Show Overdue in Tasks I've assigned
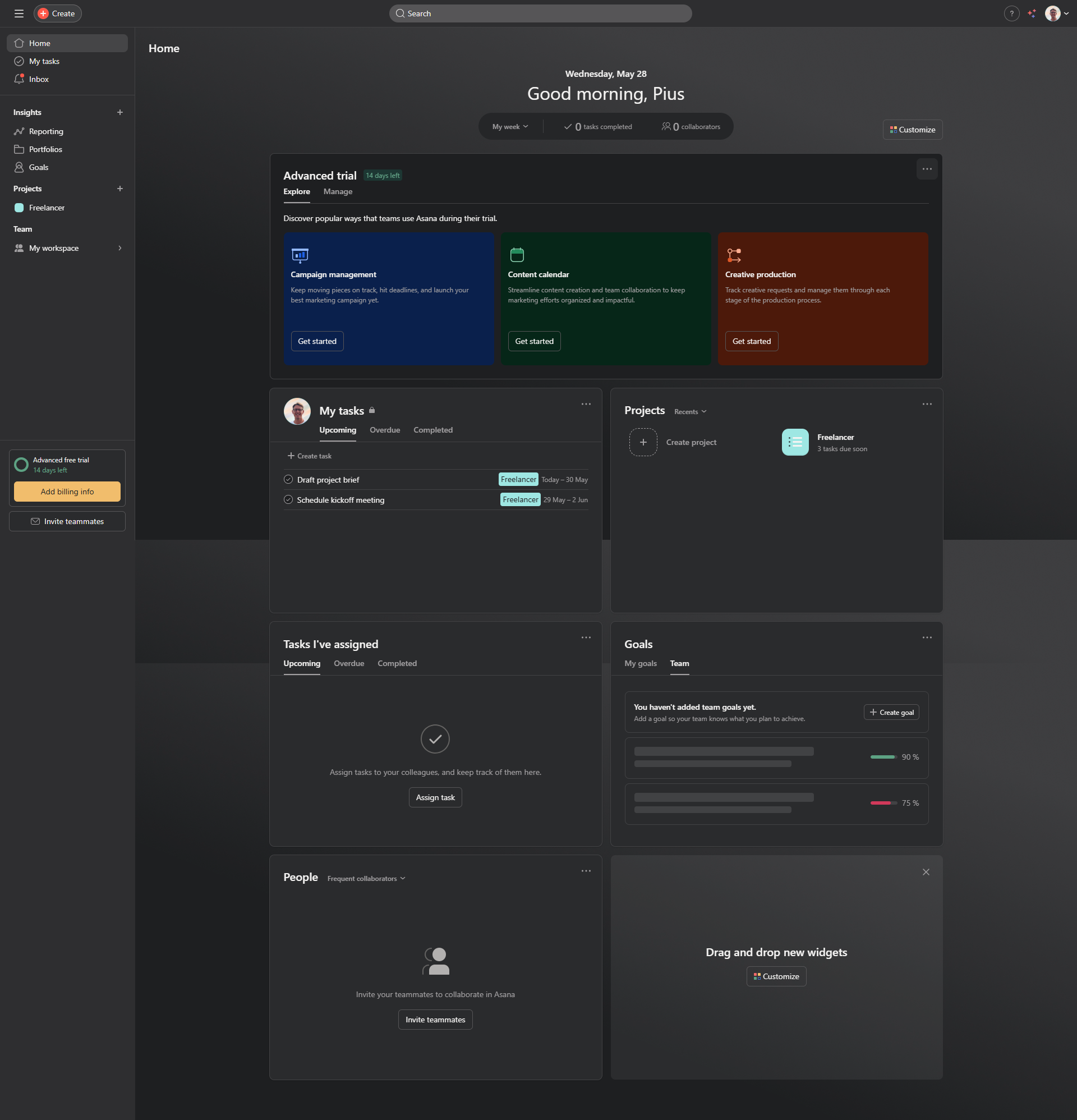Screen dimensions: 1077x1120 [348, 663]
